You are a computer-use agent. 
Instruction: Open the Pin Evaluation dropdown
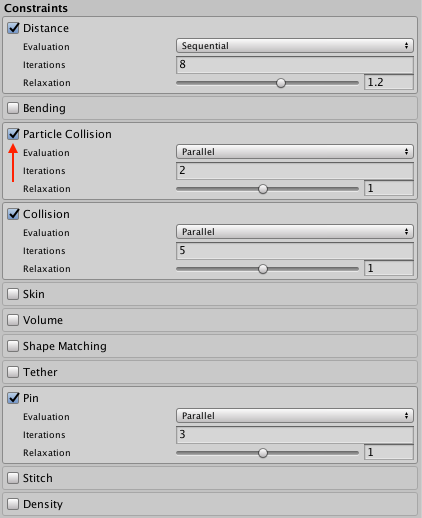[295, 416]
